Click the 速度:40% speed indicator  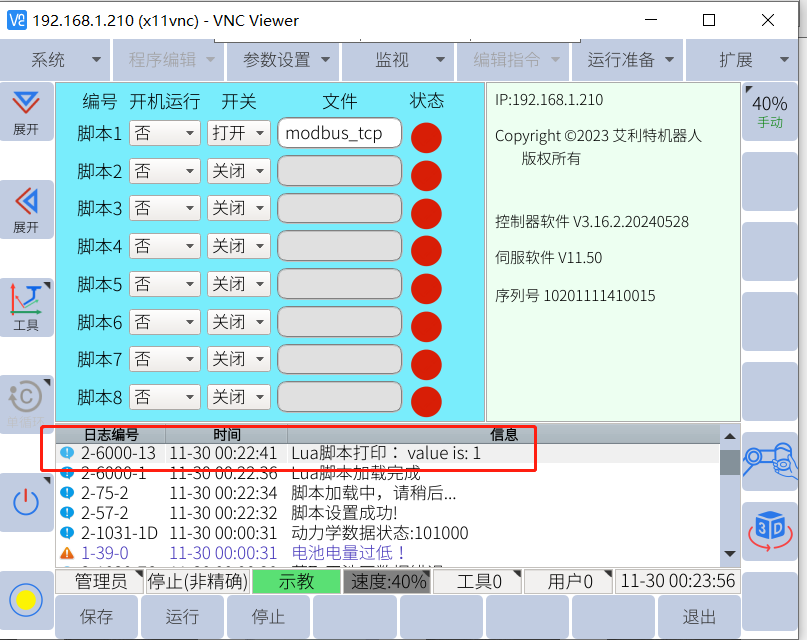(388, 581)
